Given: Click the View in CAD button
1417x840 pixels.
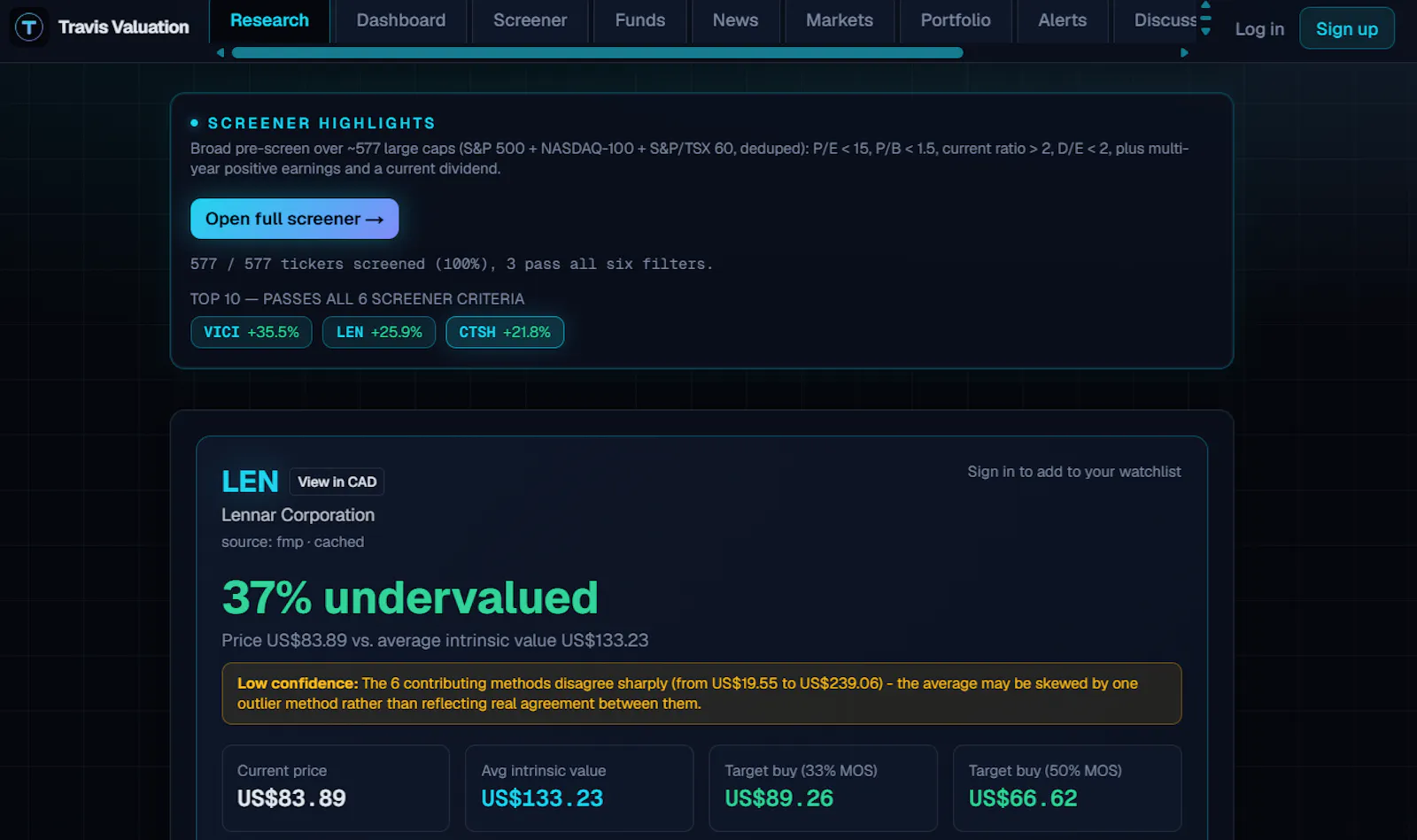Looking at the screenshot, I should pos(337,482).
